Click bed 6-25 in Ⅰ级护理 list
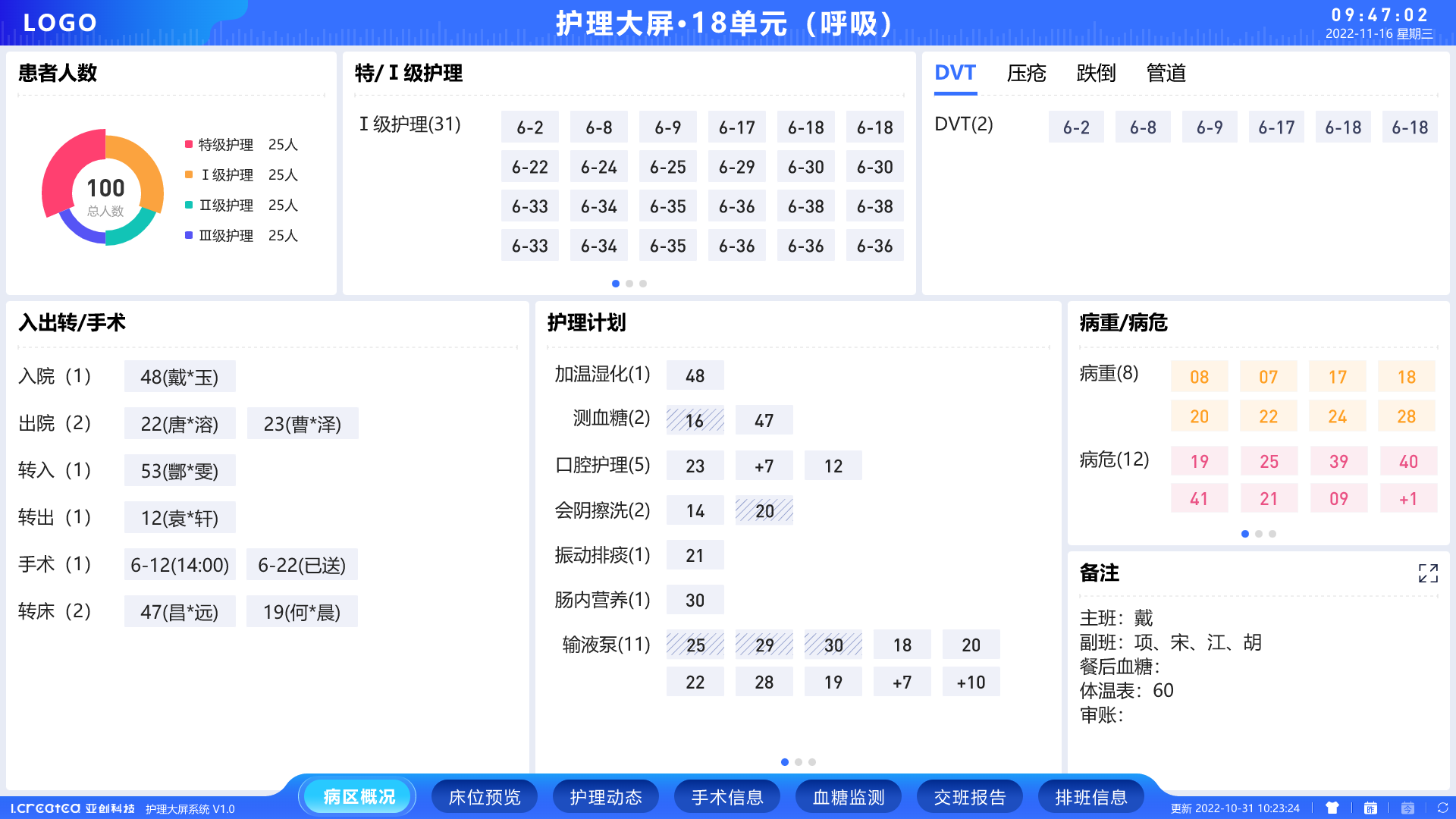This screenshot has width=1456, height=819. coord(668,167)
